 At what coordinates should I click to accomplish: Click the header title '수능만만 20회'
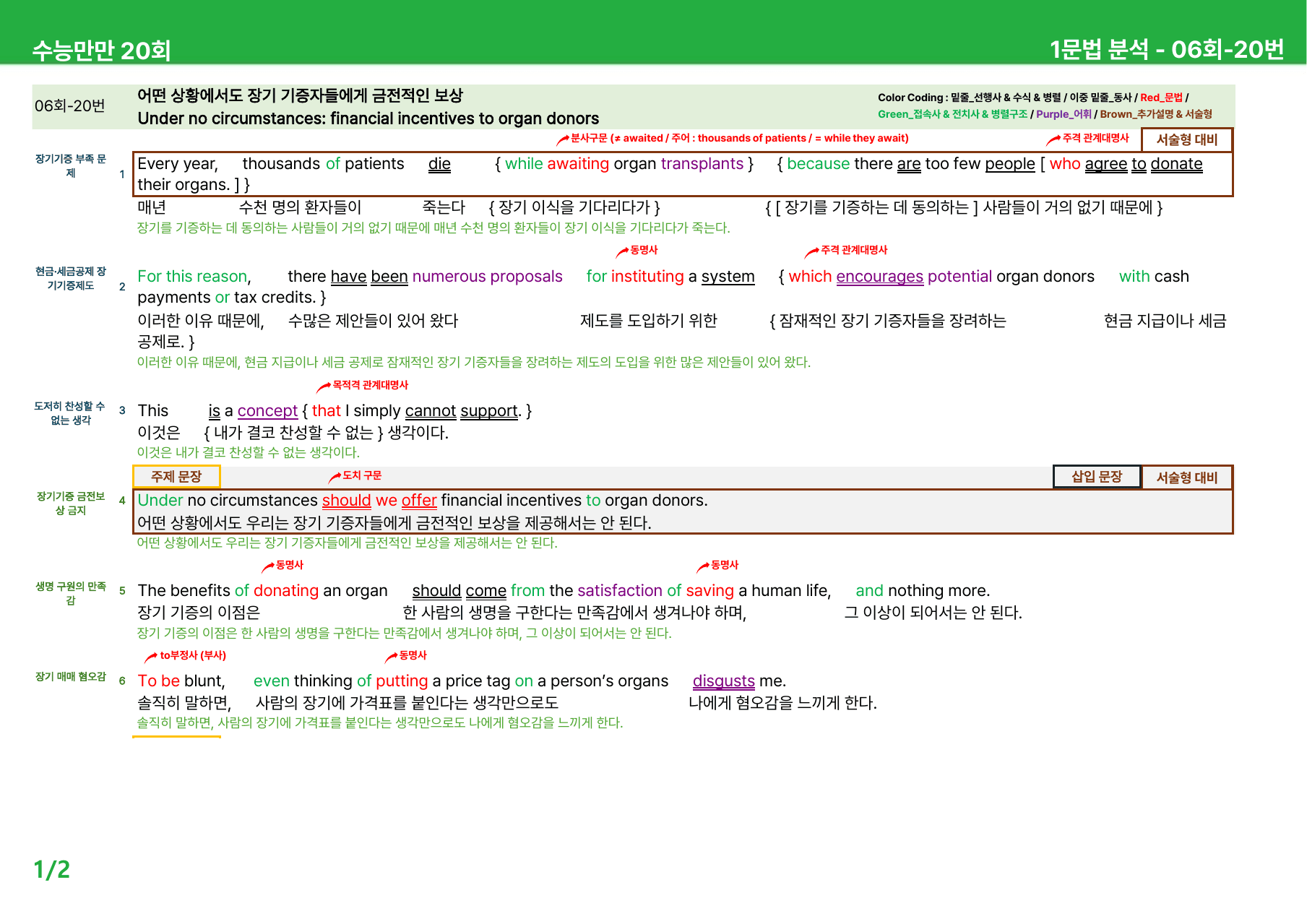[x=101, y=51]
